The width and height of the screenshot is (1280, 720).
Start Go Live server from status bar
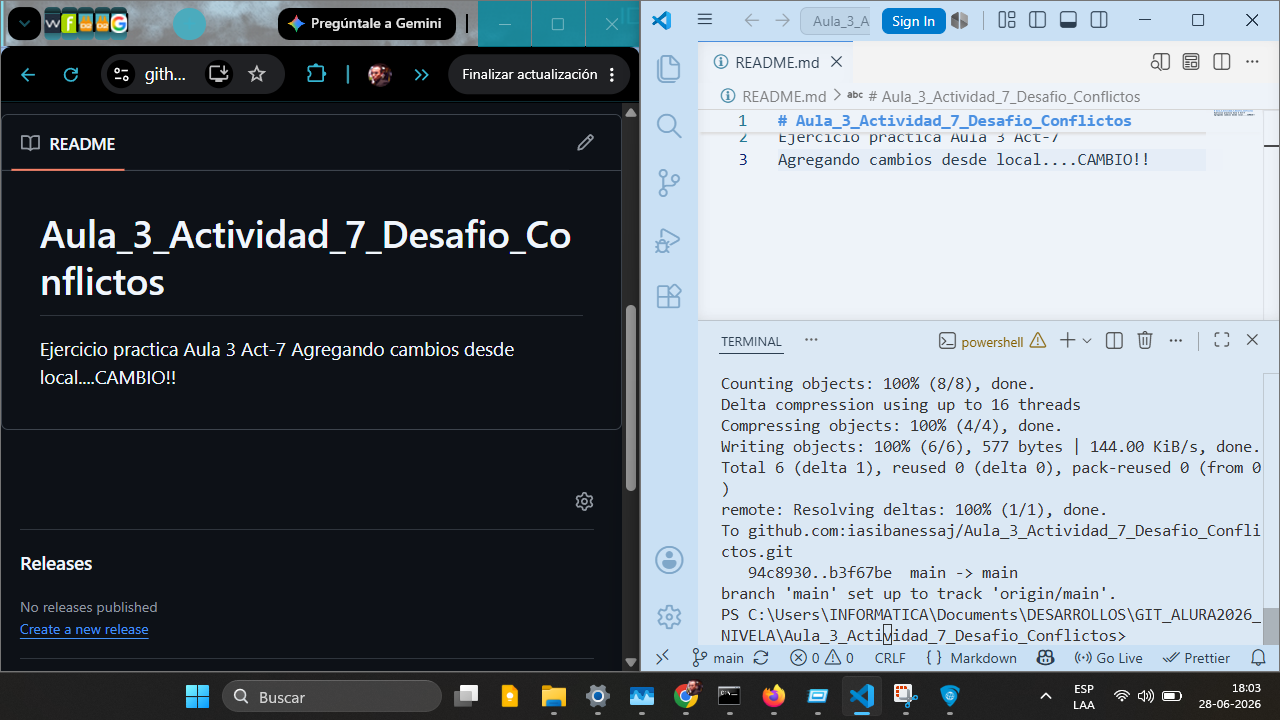[x=1108, y=658]
